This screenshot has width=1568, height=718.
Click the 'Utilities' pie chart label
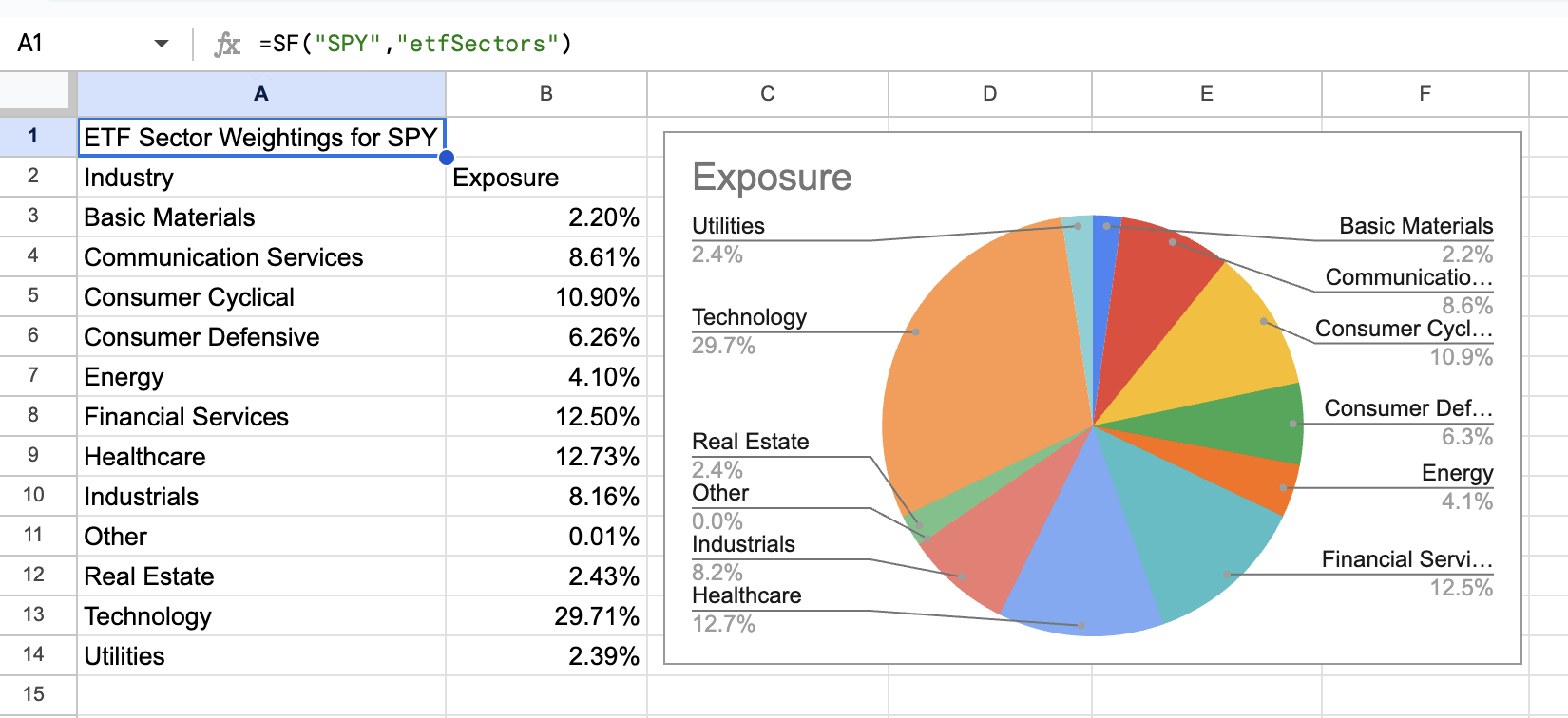point(728,226)
